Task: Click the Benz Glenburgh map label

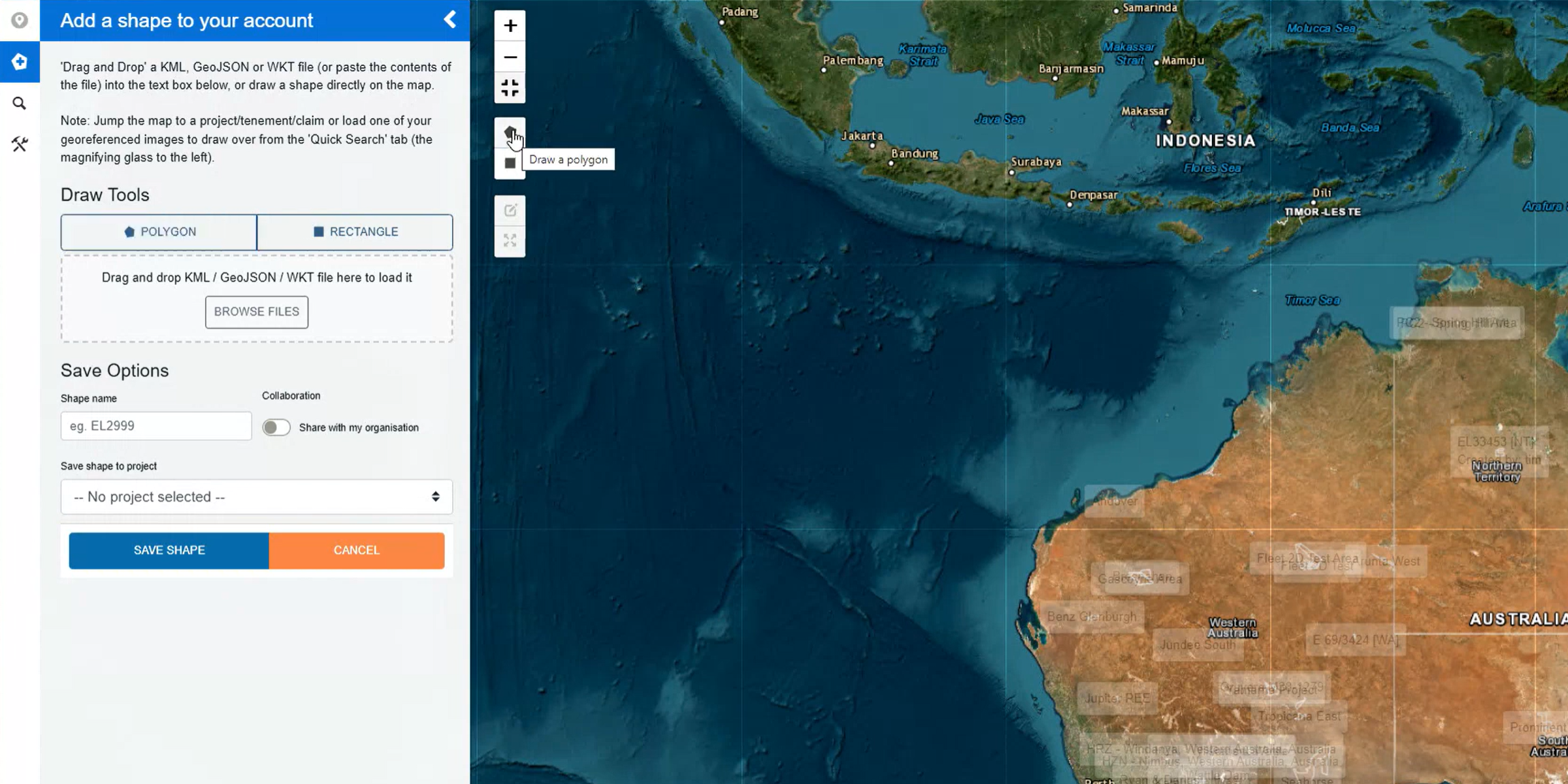Action: 1092,616
